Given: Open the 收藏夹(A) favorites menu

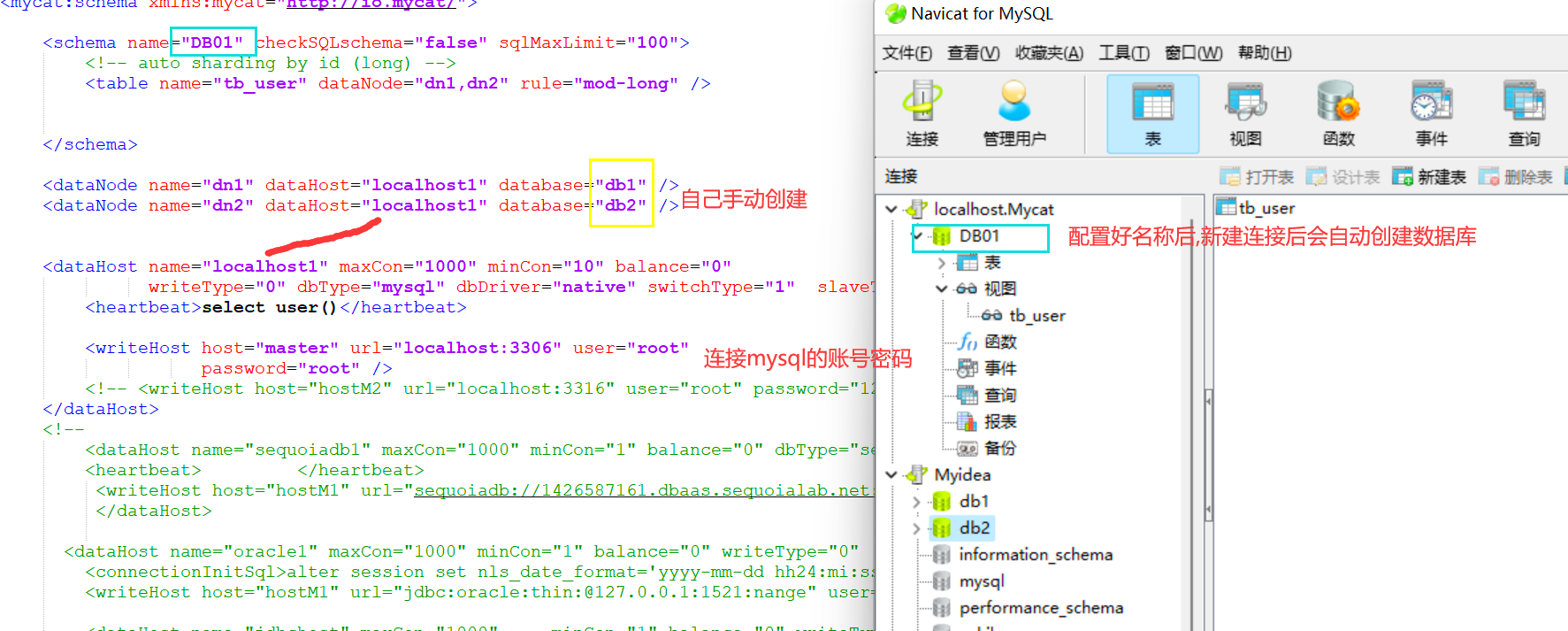Looking at the screenshot, I should (1049, 53).
